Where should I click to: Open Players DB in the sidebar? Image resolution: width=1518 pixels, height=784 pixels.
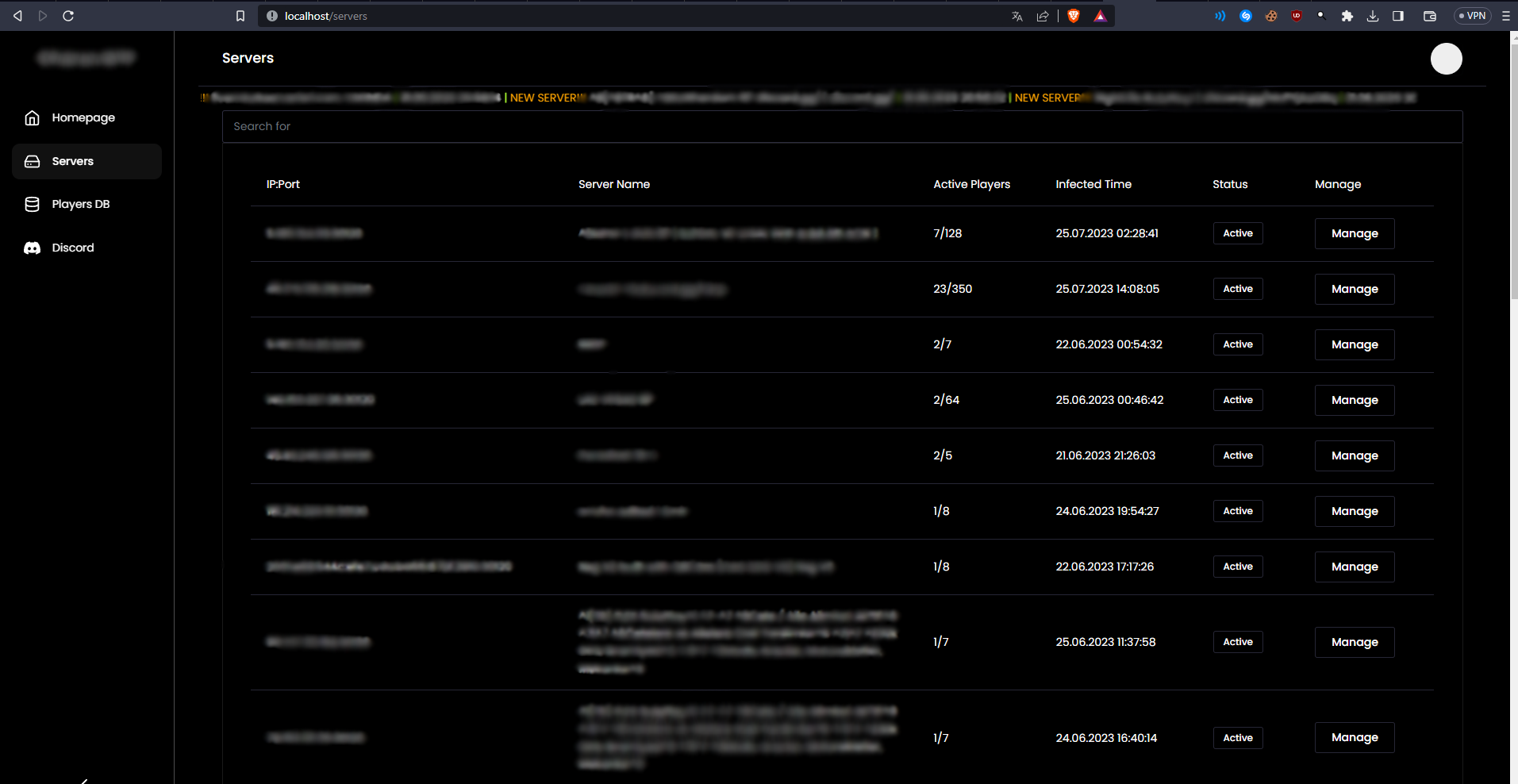[87, 204]
